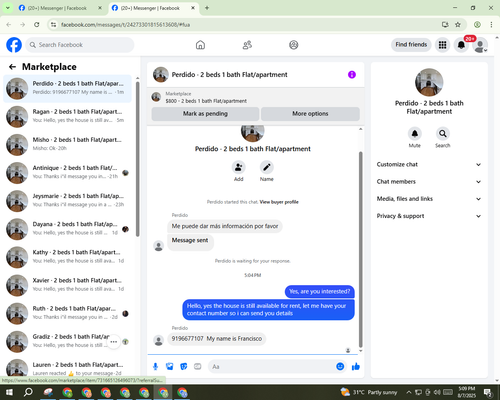Click message '9196677107 My name is Francisco'
The image size is (500, 400).
(217, 339)
